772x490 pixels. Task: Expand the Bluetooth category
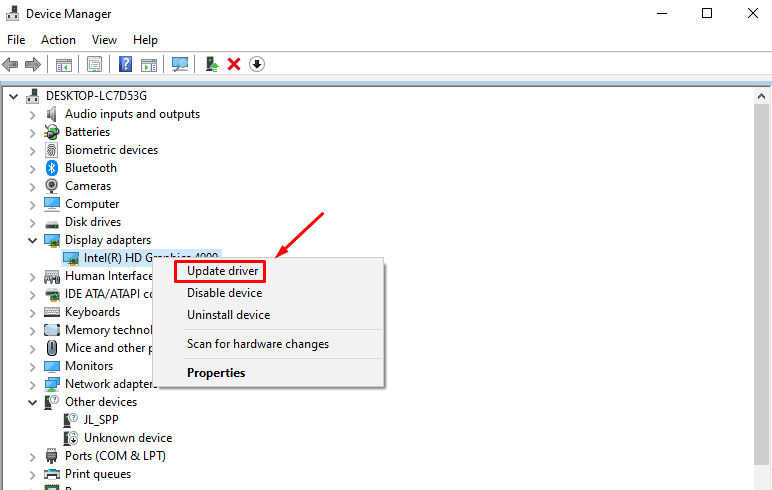(x=32, y=169)
